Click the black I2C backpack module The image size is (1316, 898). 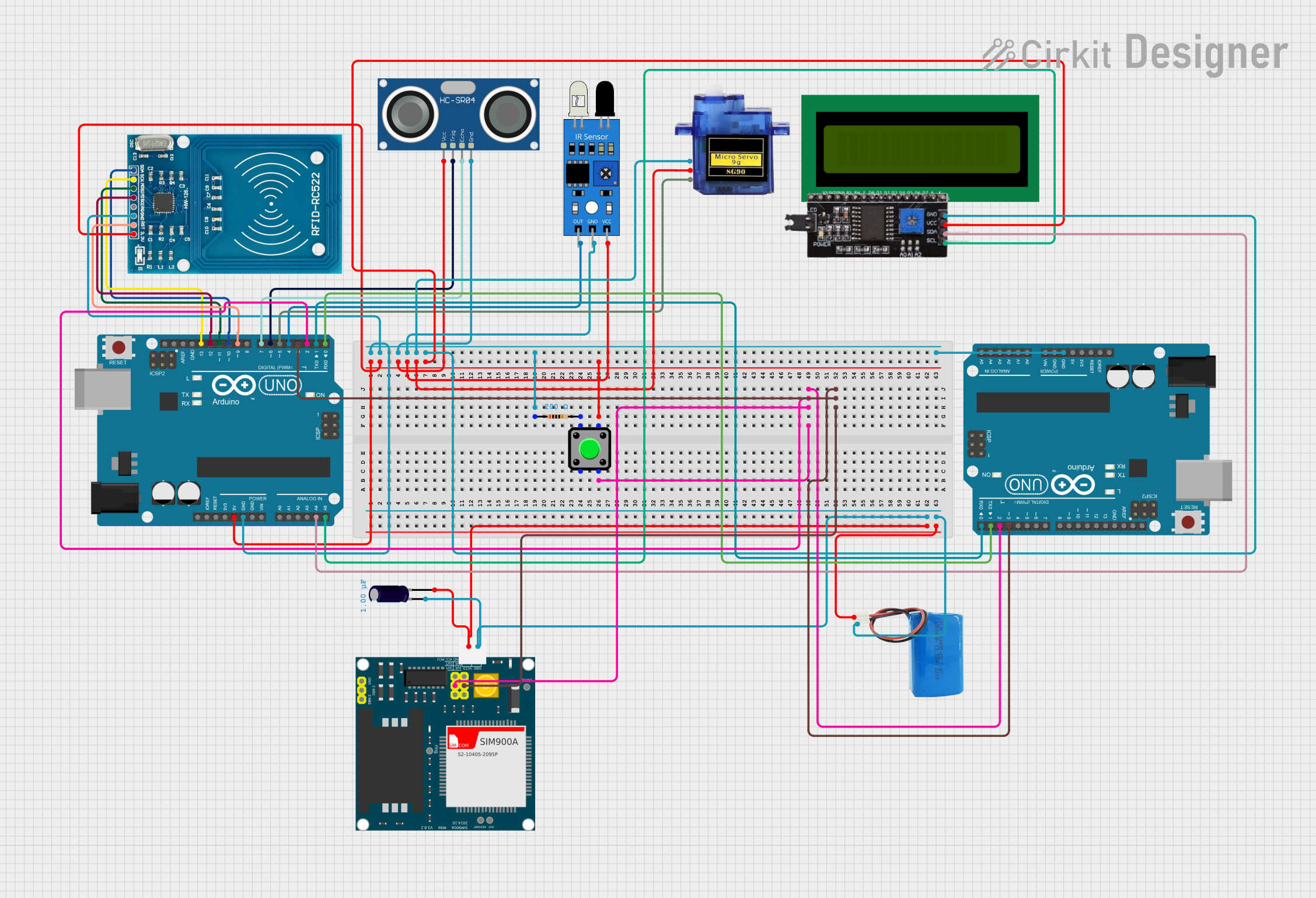[877, 225]
